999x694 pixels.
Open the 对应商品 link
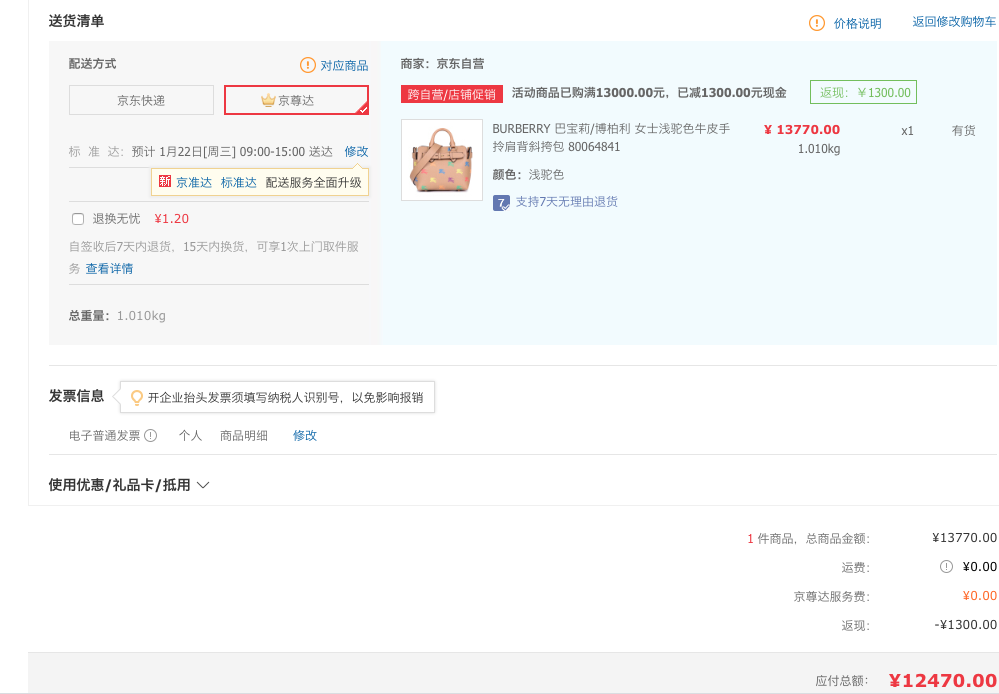point(344,66)
